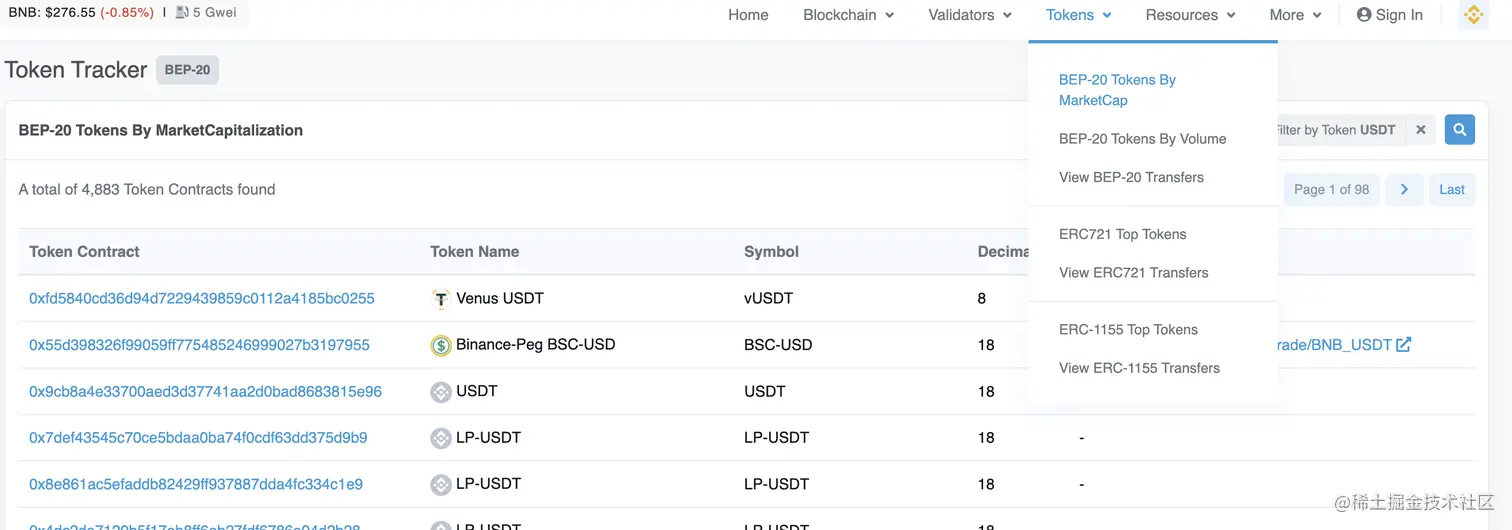
Task: Click the Filter by Token USDT field
Action: click(1339, 130)
